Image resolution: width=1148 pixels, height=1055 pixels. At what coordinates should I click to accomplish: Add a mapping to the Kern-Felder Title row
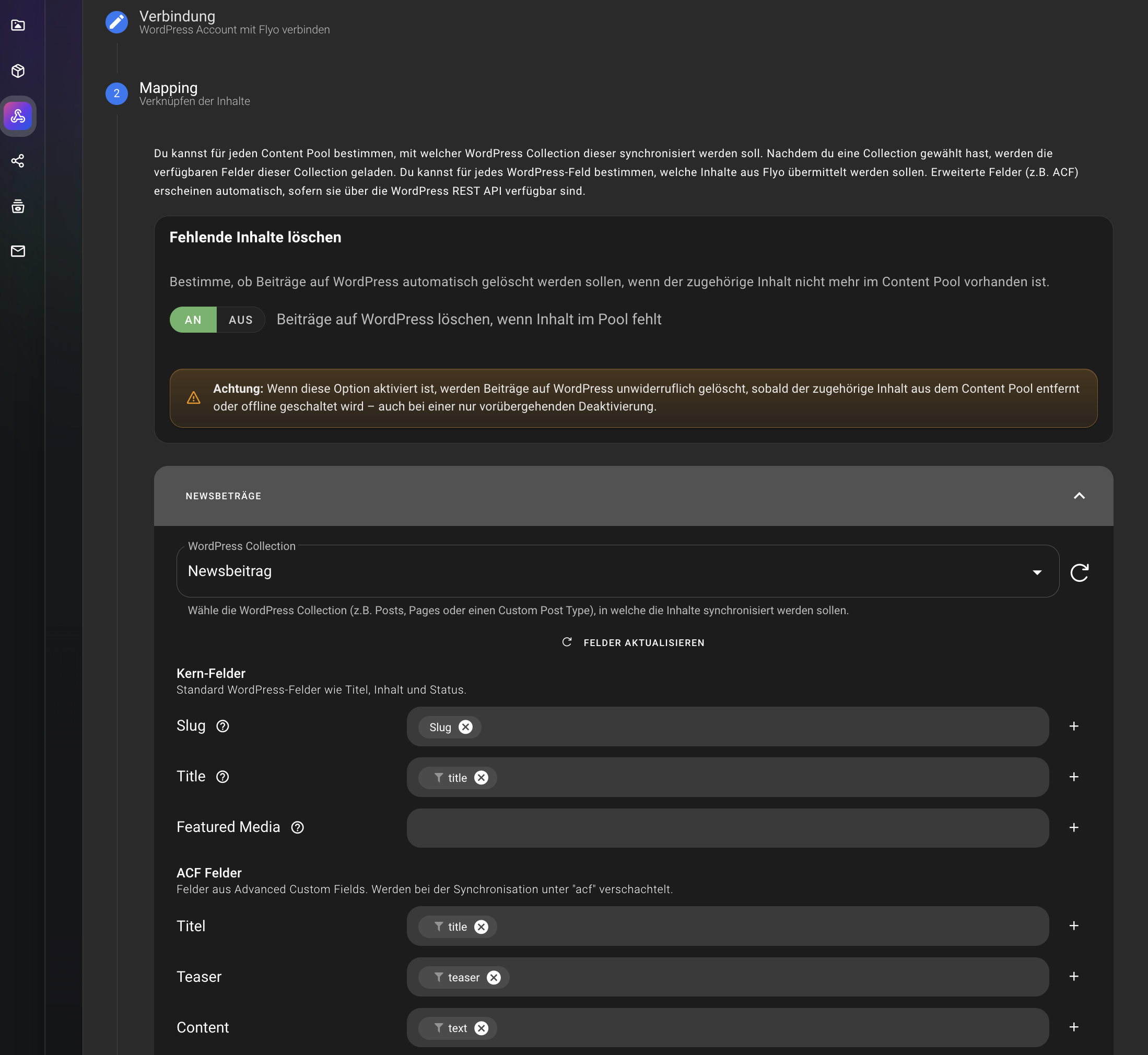click(x=1074, y=777)
